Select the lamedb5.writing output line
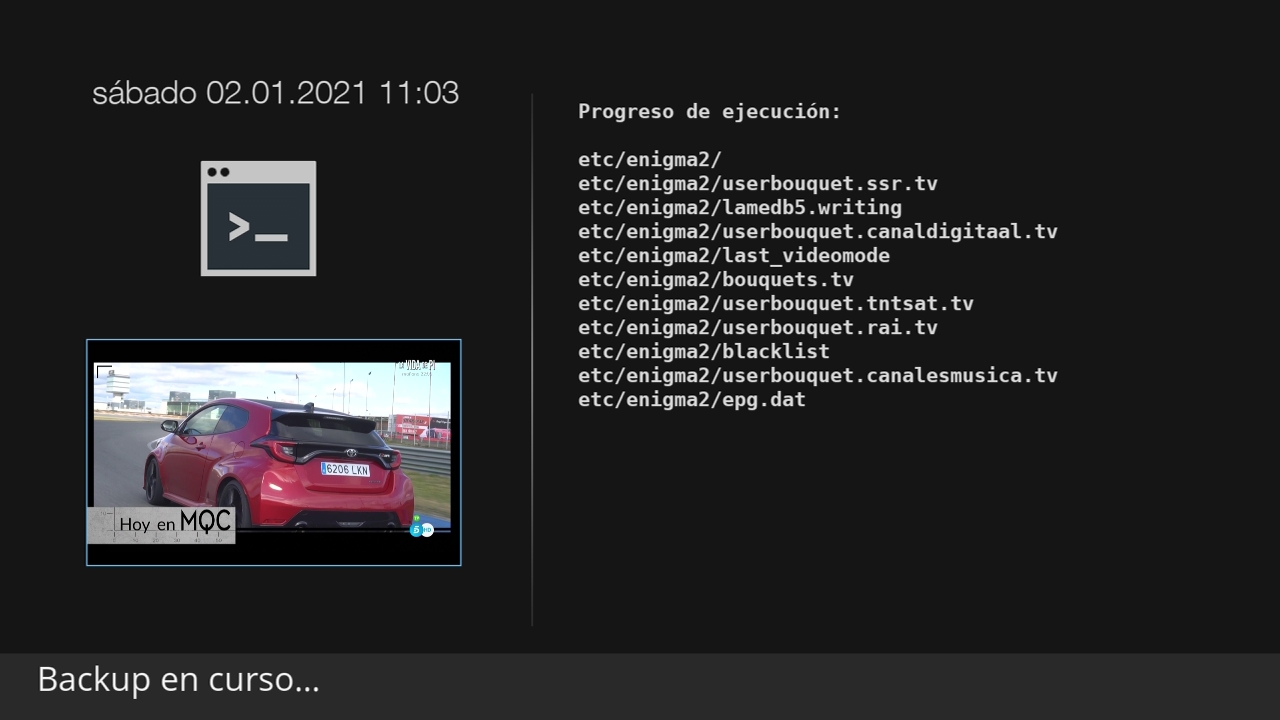Image resolution: width=1280 pixels, height=720 pixels. pos(739,208)
